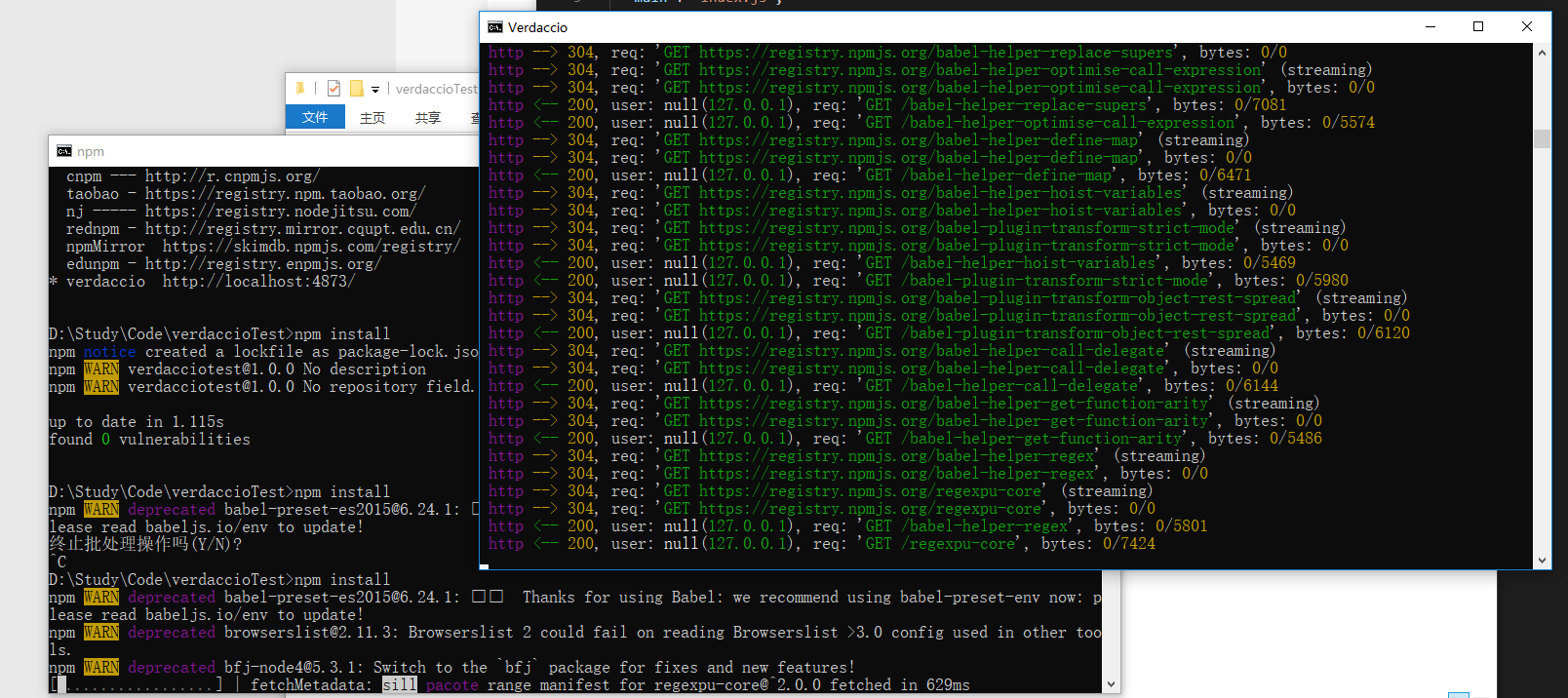Click npm window scrollbar down arrow
Viewport: 1568px width, 698px height.
1111,684
